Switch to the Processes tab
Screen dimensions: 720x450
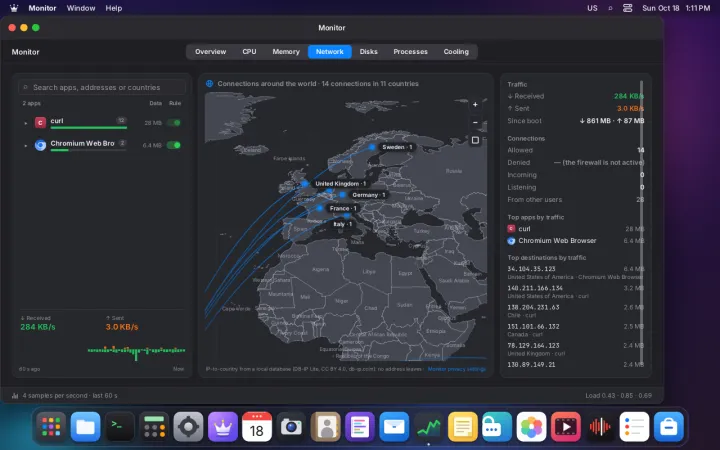point(410,51)
